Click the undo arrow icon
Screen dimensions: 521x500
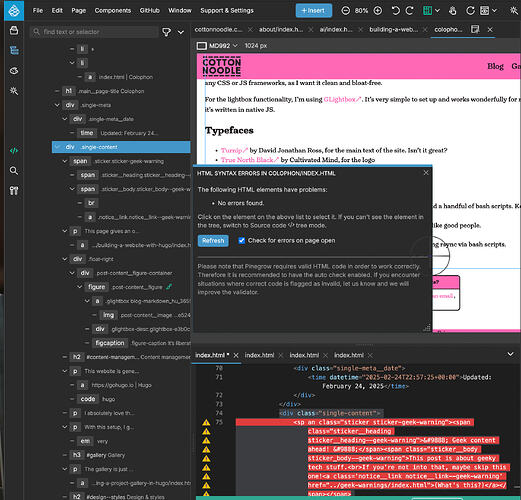click(395, 11)
